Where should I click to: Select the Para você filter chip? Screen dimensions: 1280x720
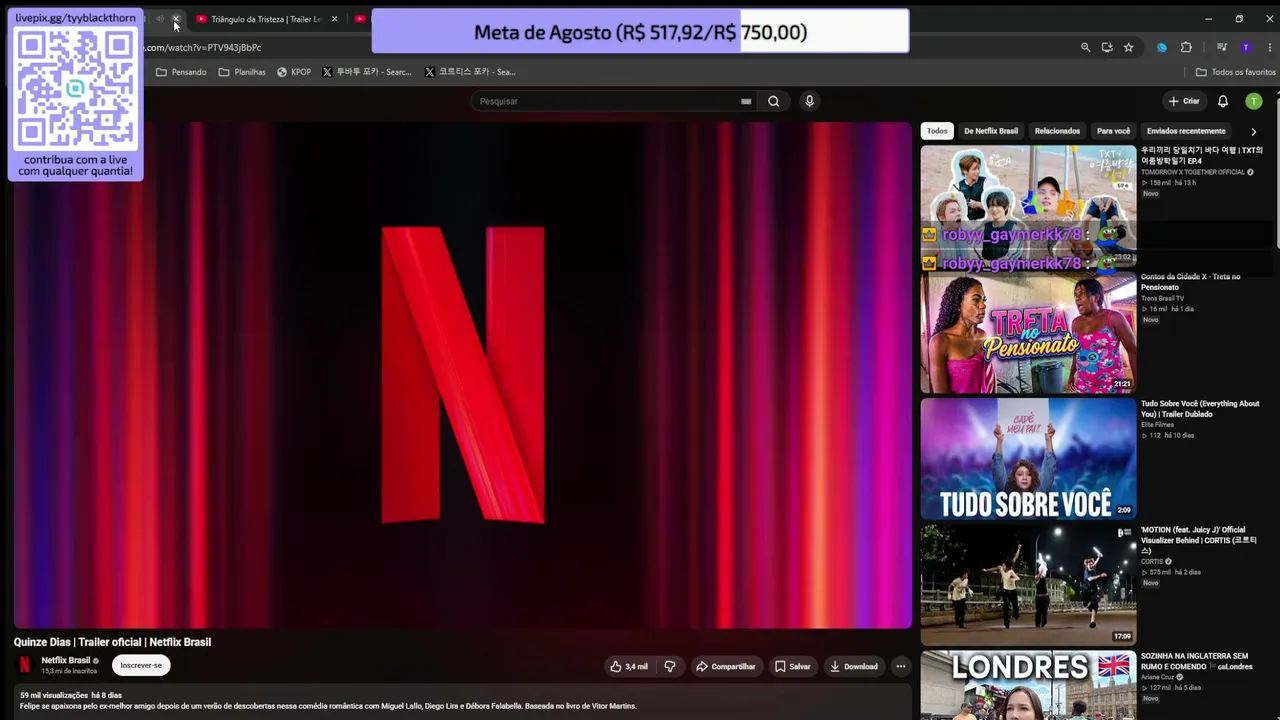pos(1113,131)
